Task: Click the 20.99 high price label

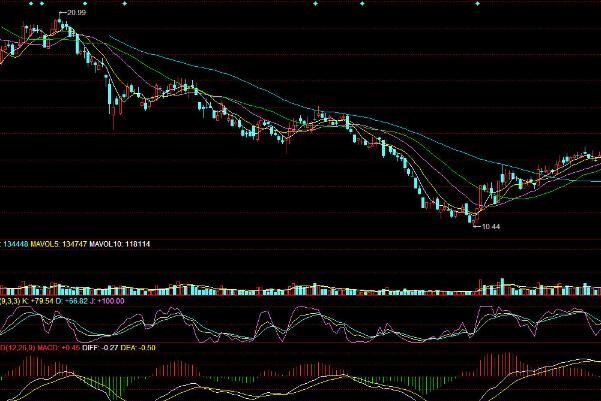Action: point(75,14)
